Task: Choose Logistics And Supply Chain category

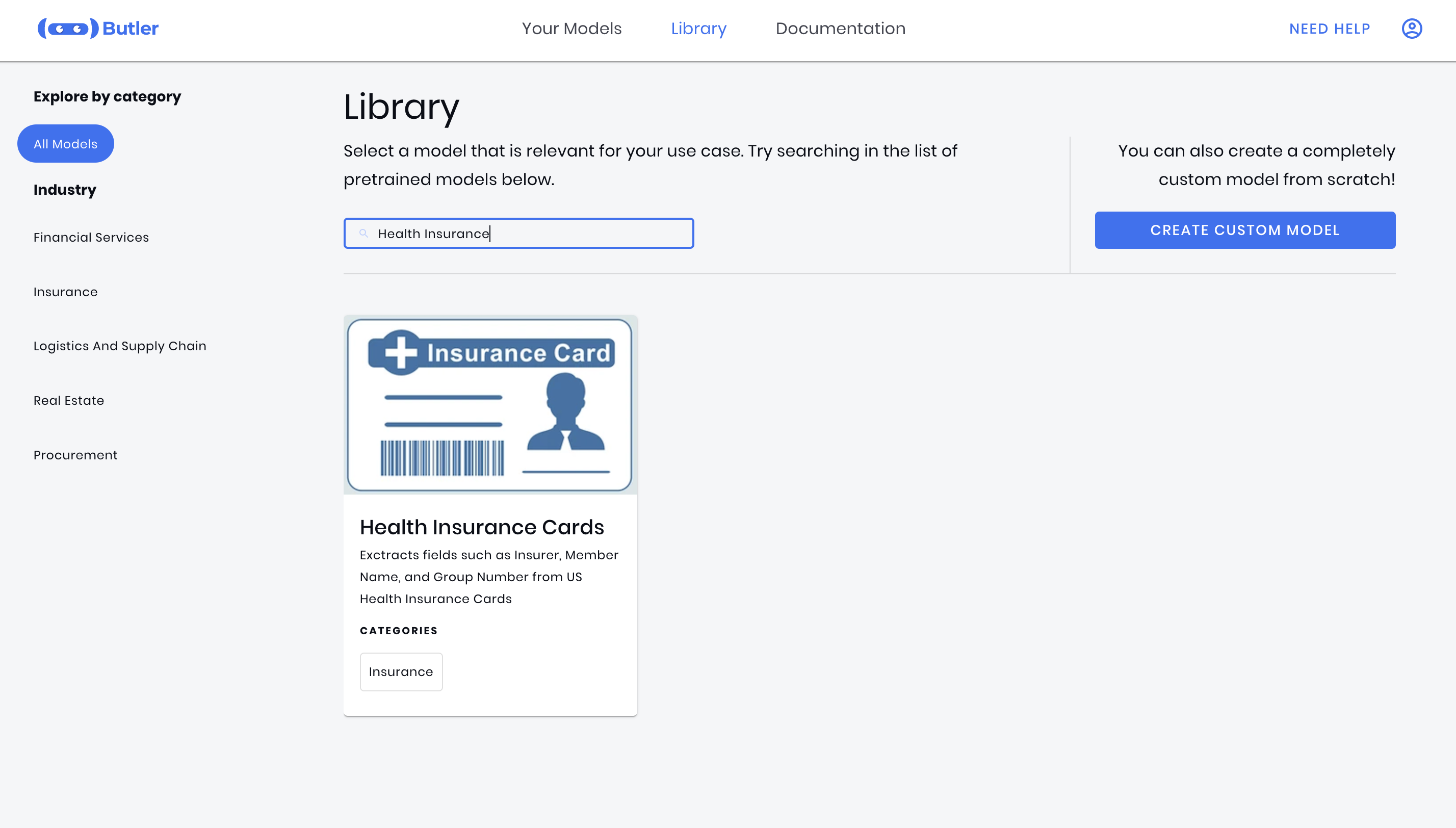Action: (119, 346)
